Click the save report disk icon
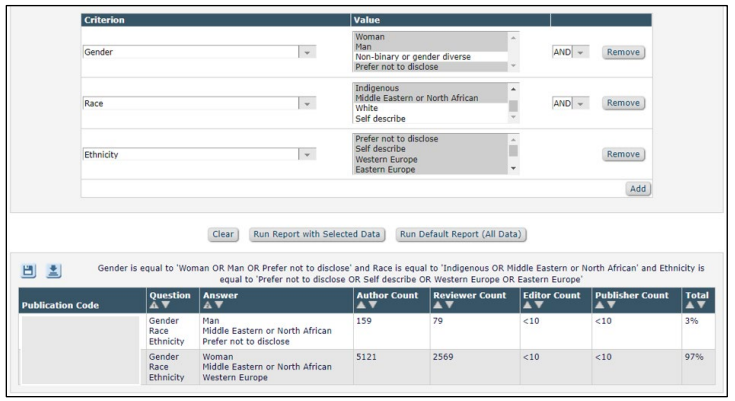Viewport: 735px width, 401px height. 30,271
